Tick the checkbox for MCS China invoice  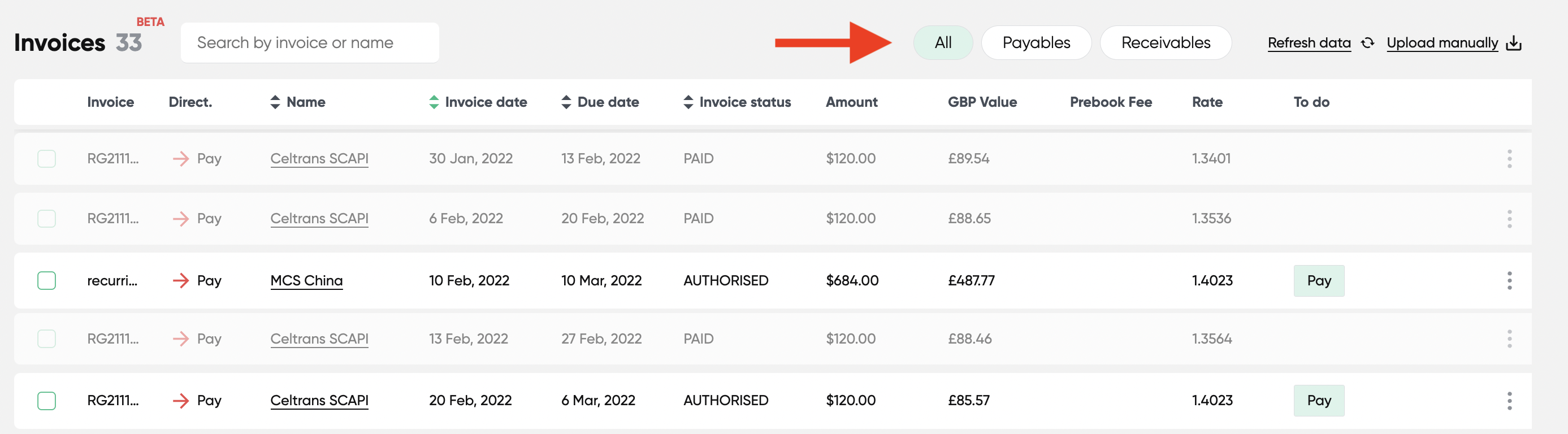(x=47, y=281)
